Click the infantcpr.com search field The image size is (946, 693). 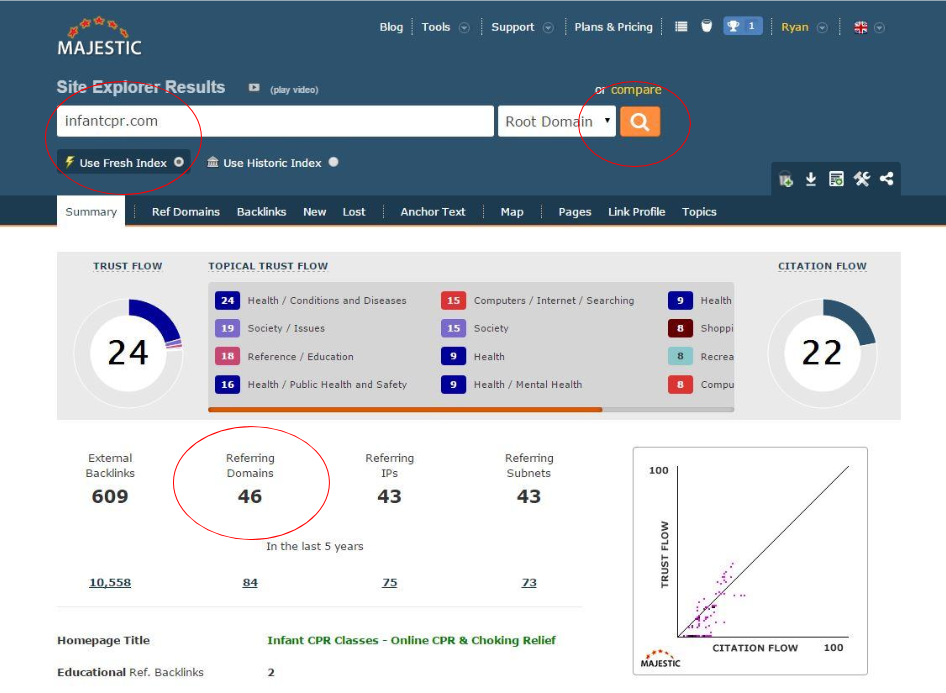click(275, 121)
